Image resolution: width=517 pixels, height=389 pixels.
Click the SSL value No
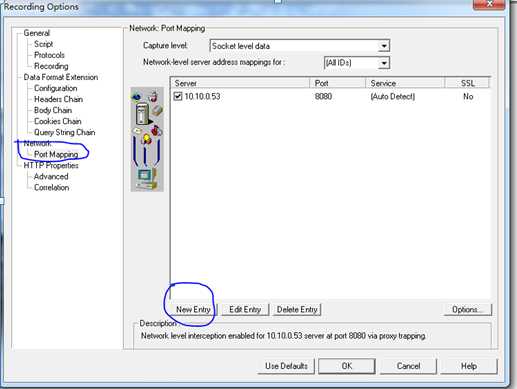[x=468, y=96]
